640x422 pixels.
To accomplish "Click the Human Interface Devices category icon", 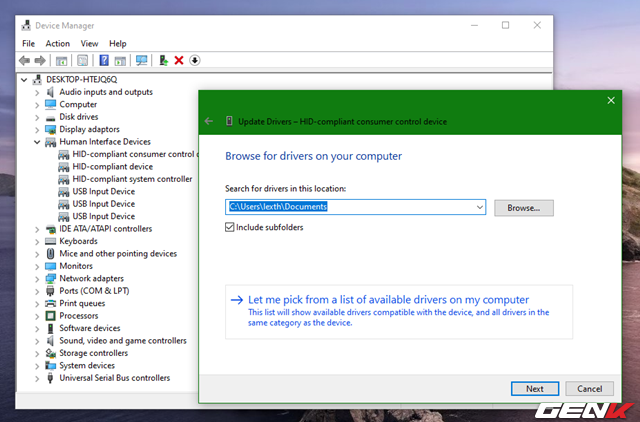I will (50, 142).
